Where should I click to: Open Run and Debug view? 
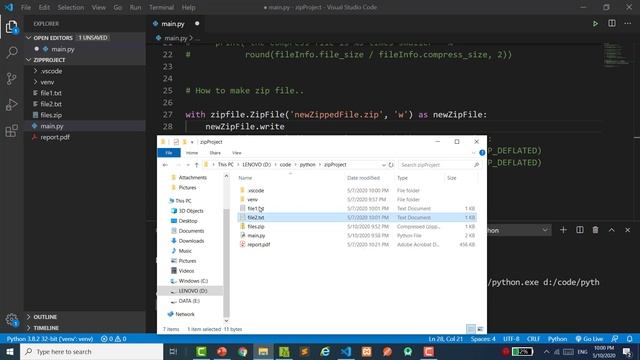pyautogui.click(x=11, y=104)
